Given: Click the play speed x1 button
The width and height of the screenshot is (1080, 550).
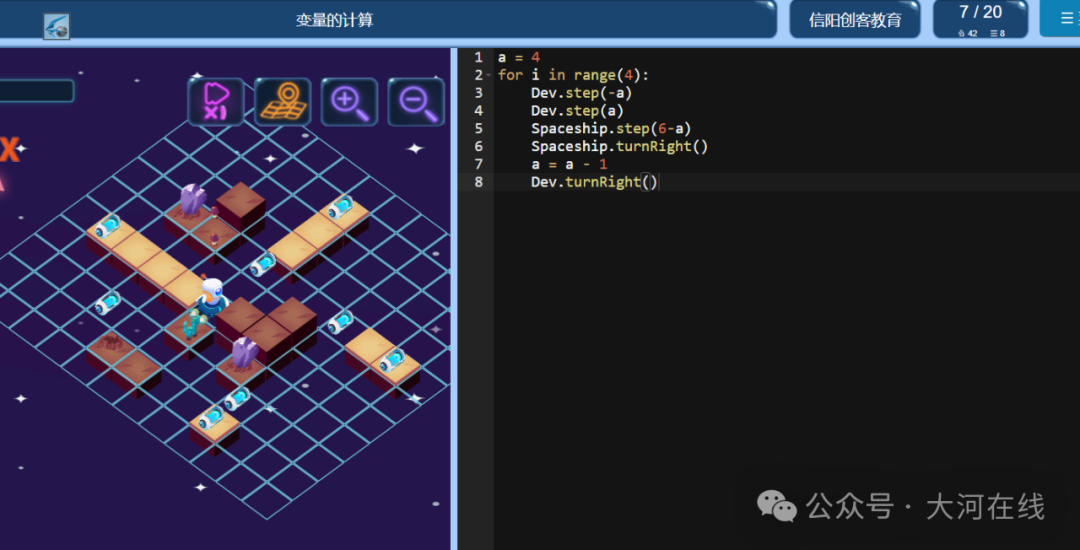Looking at the screenshot, I should 216,102.
